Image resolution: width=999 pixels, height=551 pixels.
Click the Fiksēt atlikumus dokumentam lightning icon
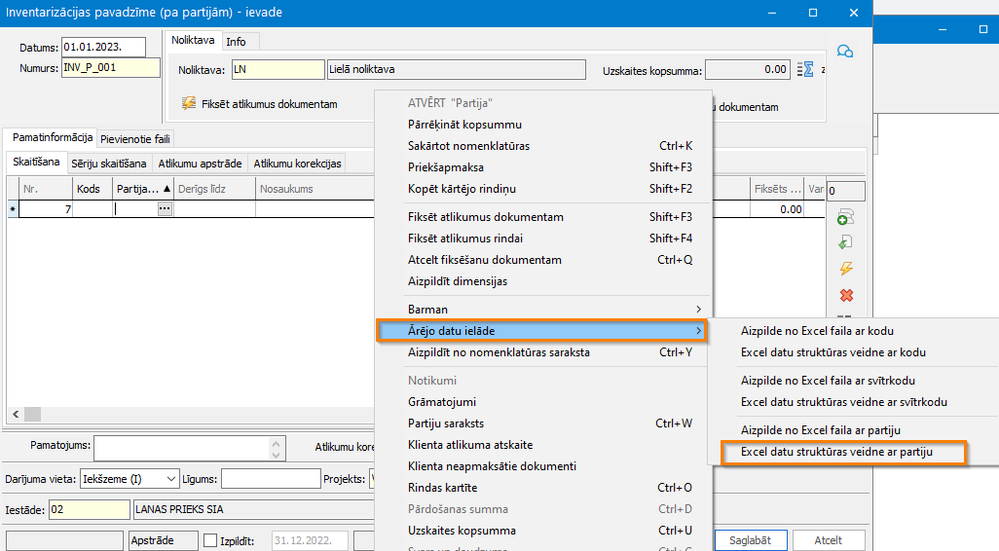click(188, 103)
